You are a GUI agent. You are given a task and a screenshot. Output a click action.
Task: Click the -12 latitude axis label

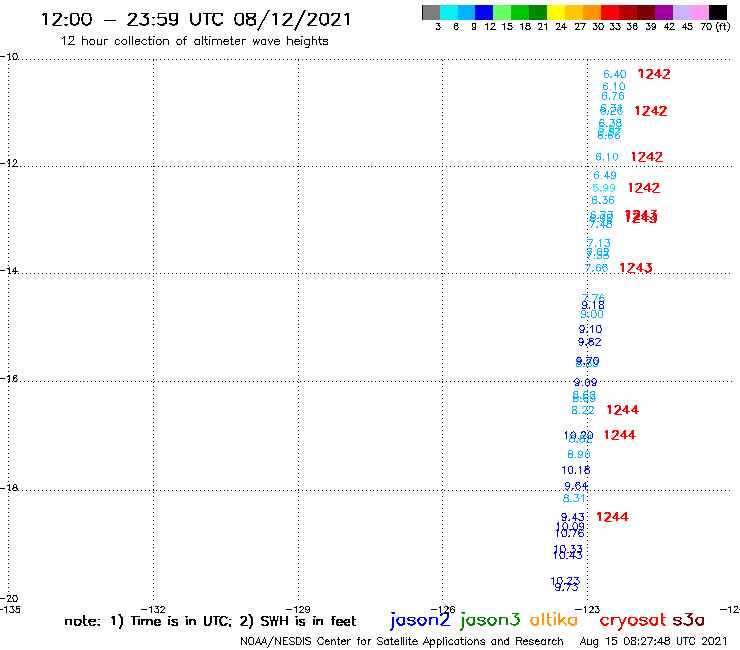9,163
